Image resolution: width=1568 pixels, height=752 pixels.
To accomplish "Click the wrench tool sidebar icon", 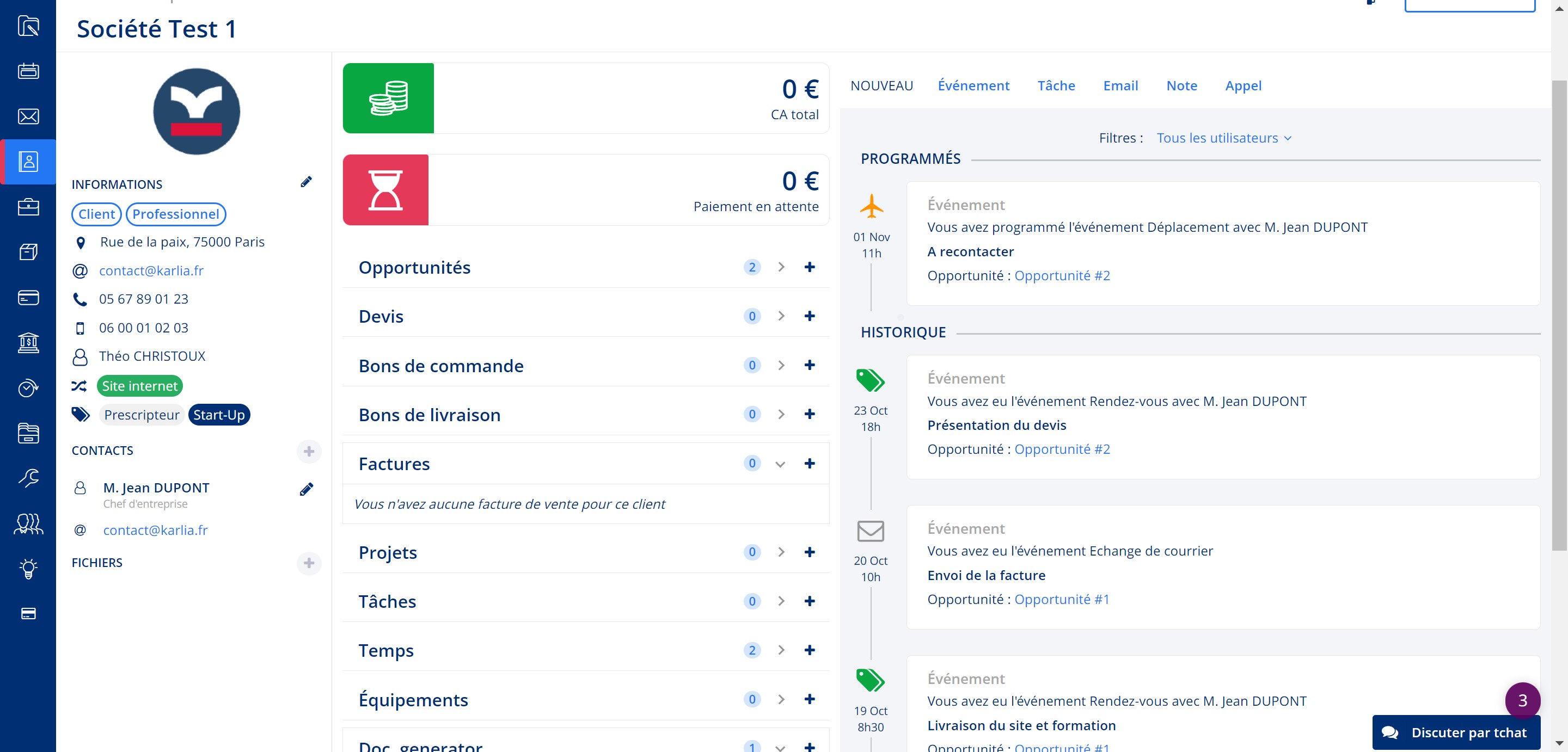I will coord(28,478).
